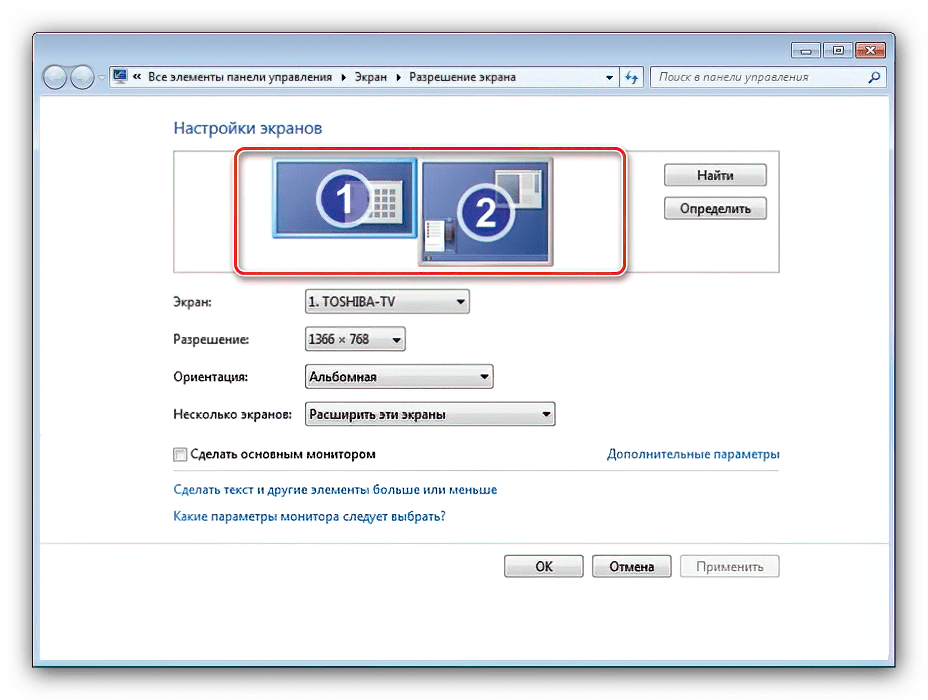928x700 pixels.
Task: Click the refresh icon beside address bar
Action: click(631, 78)
